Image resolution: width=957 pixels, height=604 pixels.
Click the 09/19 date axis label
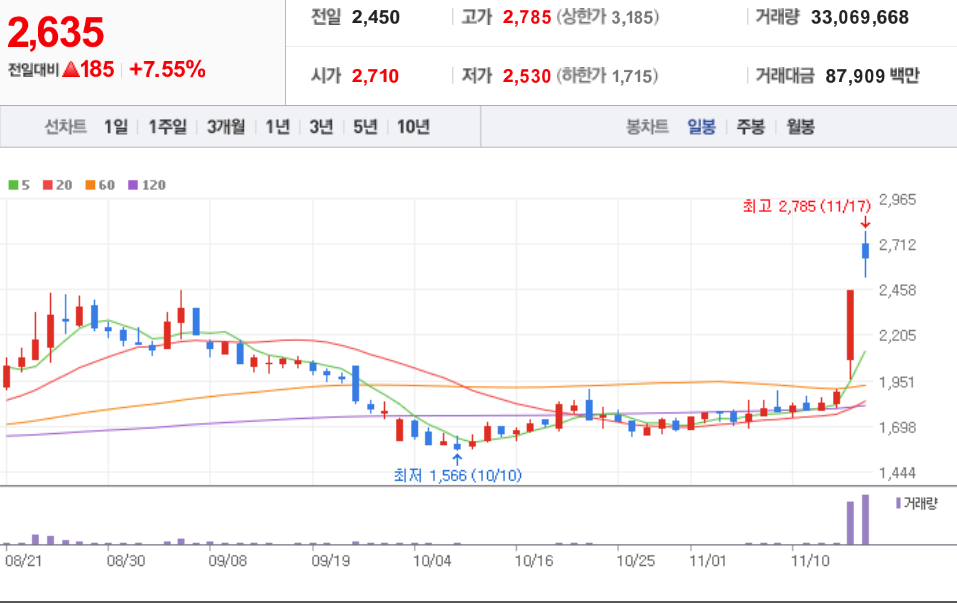tap(331, 561)
